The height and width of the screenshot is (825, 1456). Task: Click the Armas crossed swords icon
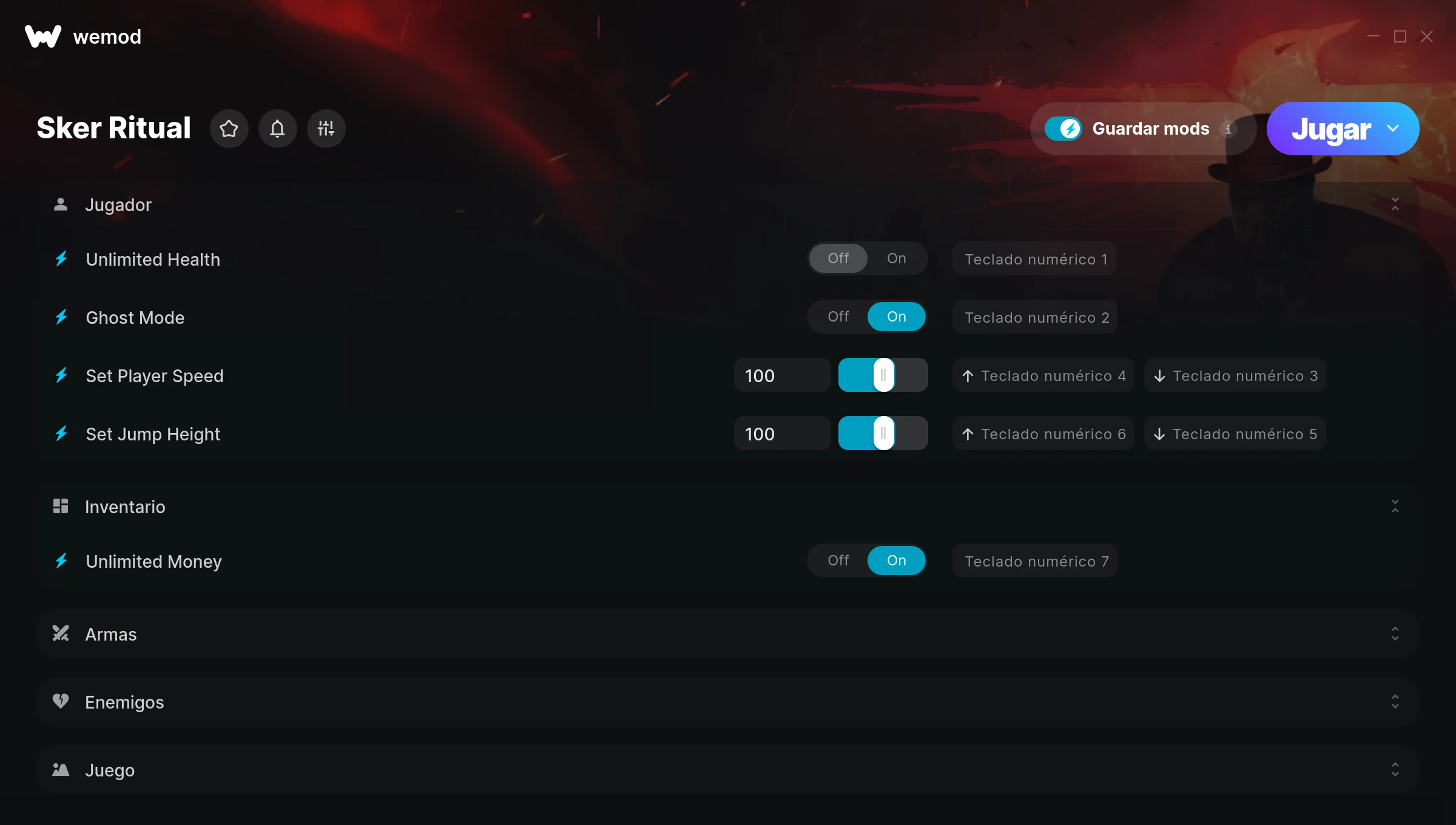tap(61, 633)
